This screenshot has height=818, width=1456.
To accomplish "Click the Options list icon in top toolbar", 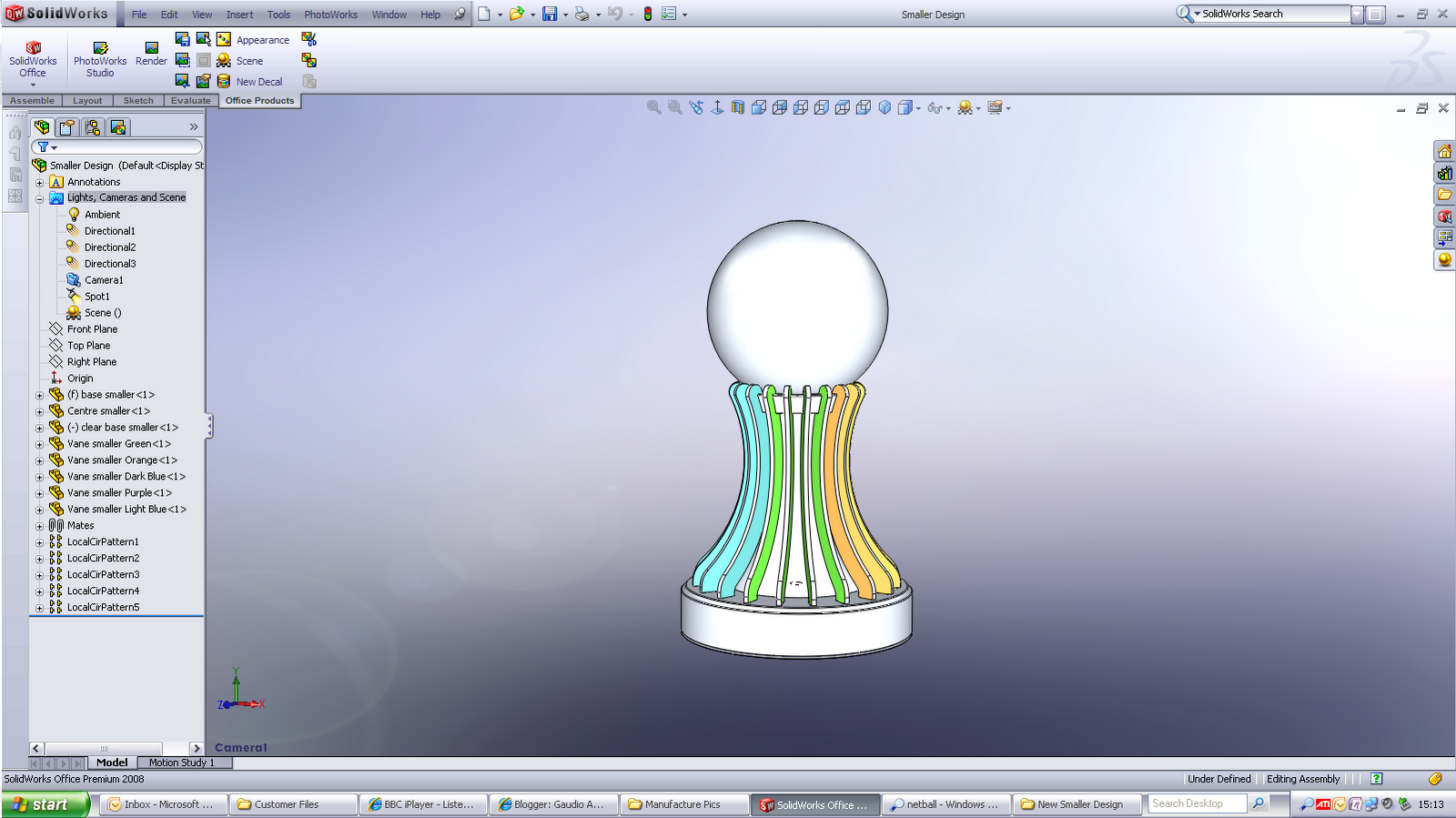I will 669,15.
